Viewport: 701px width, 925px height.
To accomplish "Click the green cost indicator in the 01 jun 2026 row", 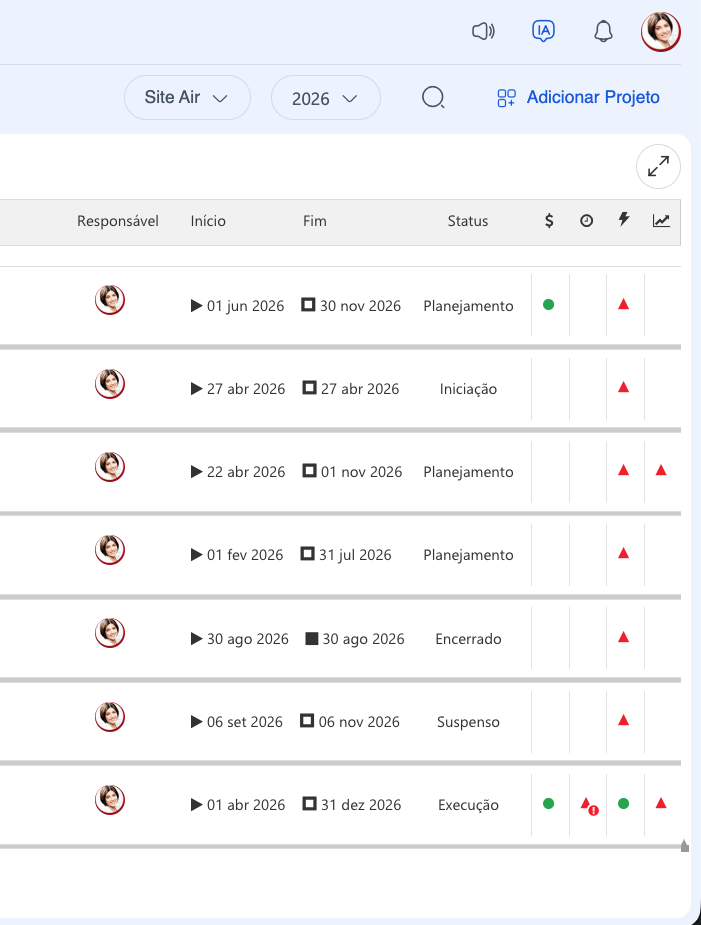I will pyautogui.click(x=548, y=304).
